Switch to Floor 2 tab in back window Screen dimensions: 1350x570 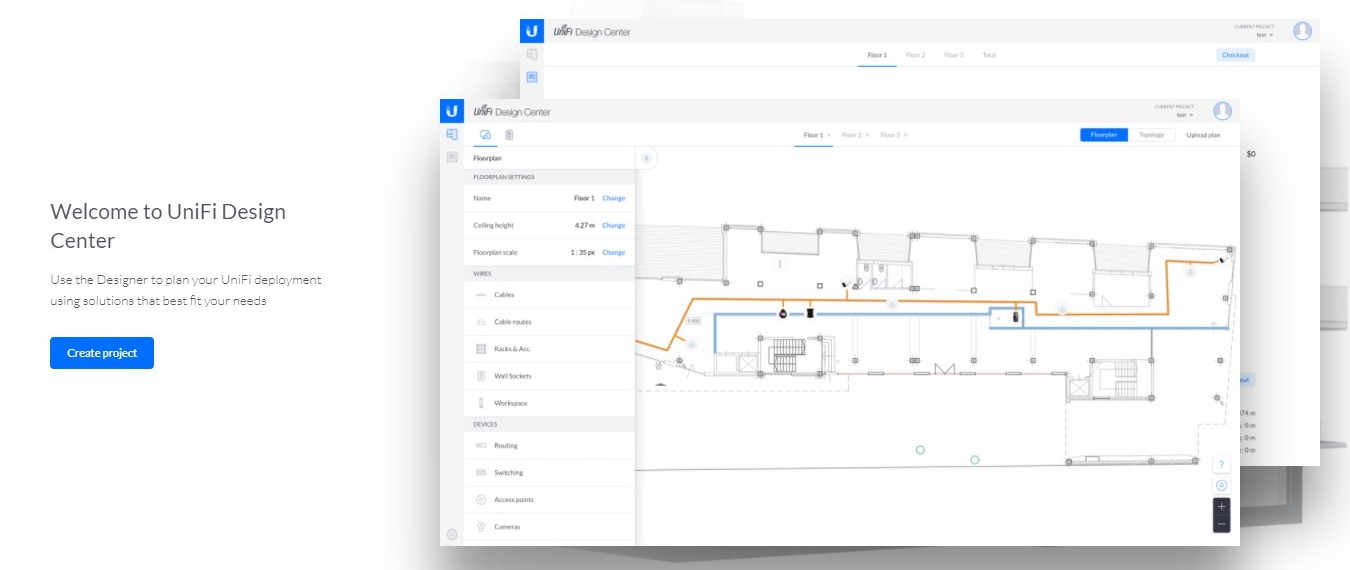[915, 55]
